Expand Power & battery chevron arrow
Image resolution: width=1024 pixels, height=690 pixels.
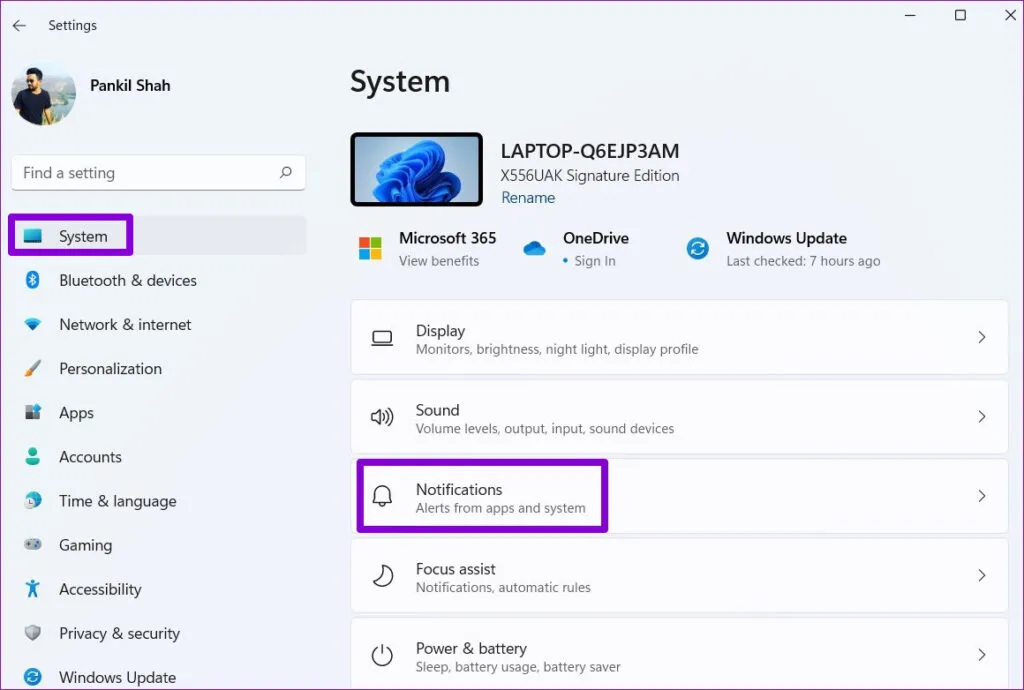point(981,655)
